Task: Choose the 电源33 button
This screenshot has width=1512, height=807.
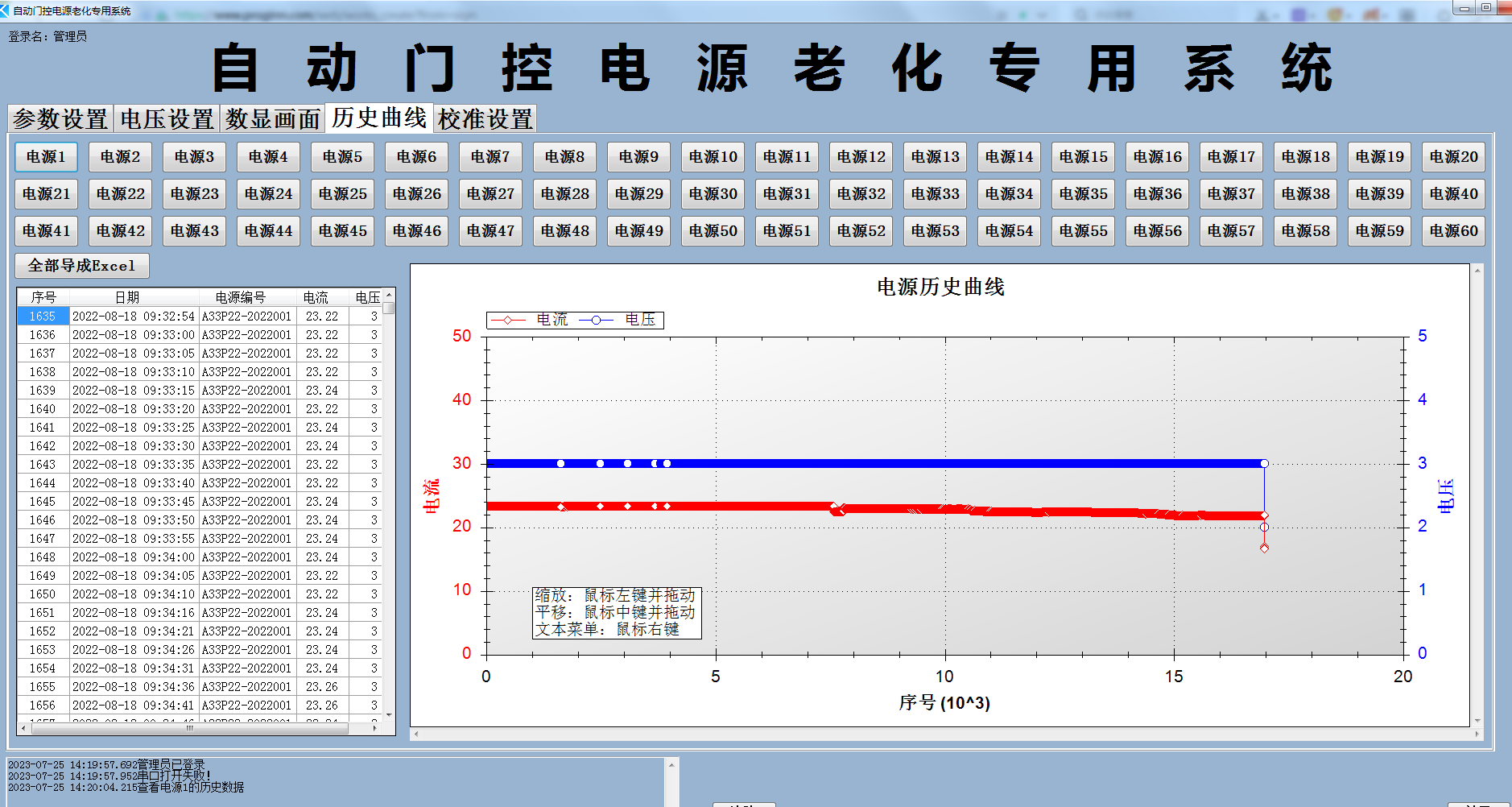Action: point(935,194)
